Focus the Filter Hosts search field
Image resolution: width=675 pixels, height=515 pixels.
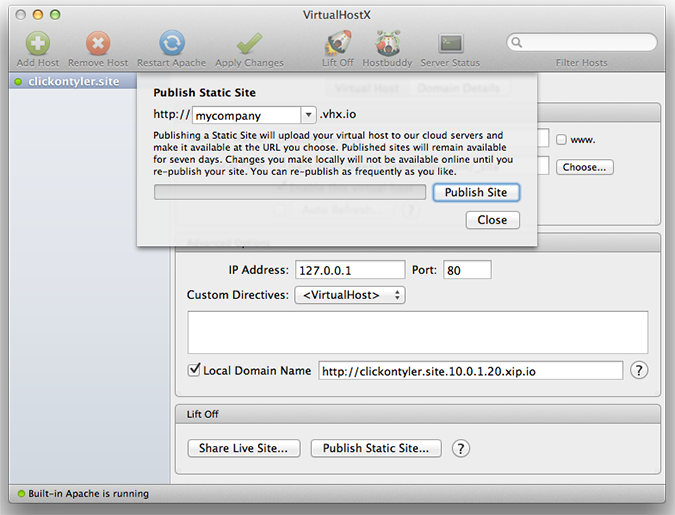point(582,42)
